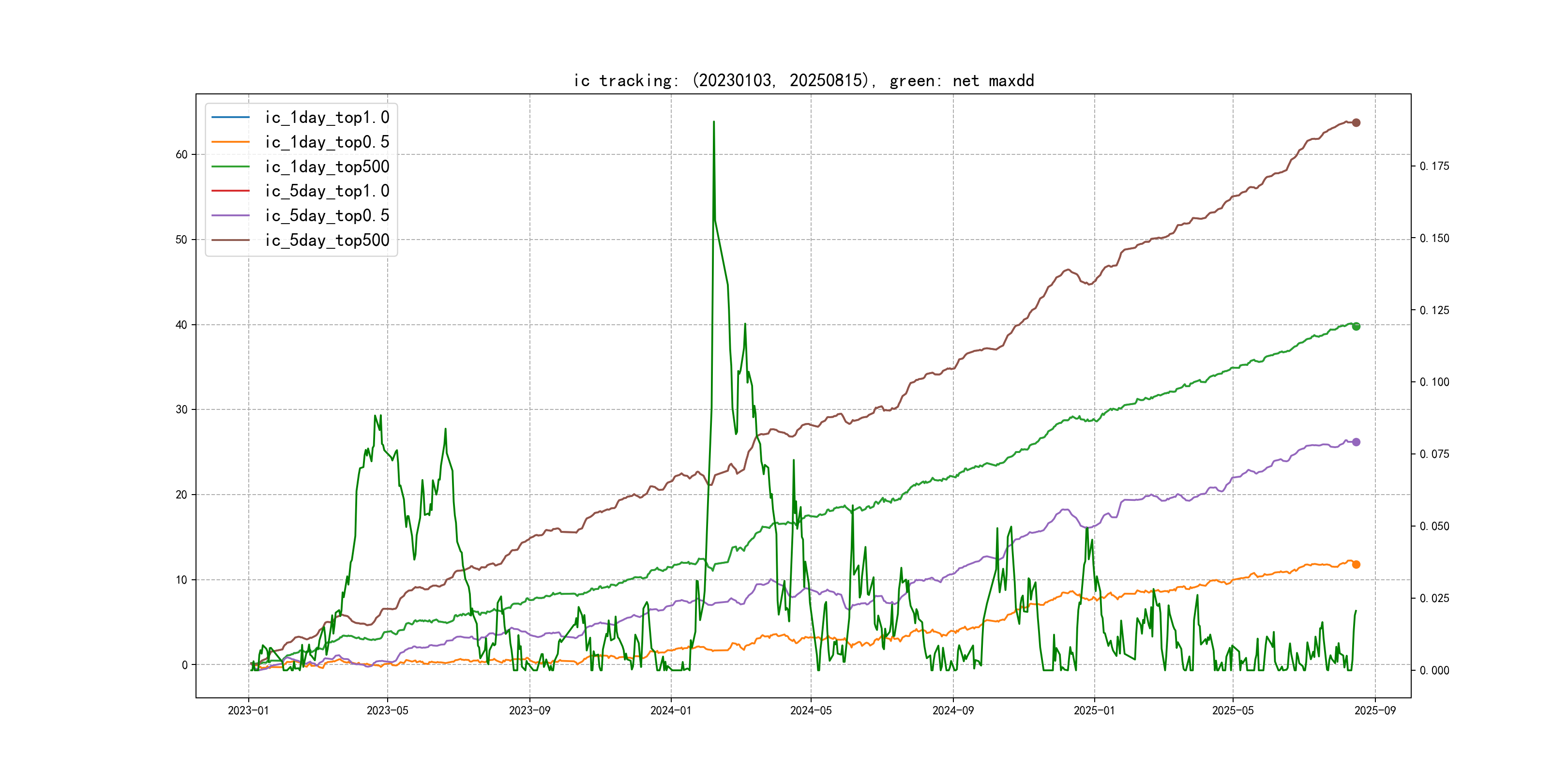The image size is (1568, 784).
Task: Click the 60 tick on left axis
Action: [x=181, y=154]
